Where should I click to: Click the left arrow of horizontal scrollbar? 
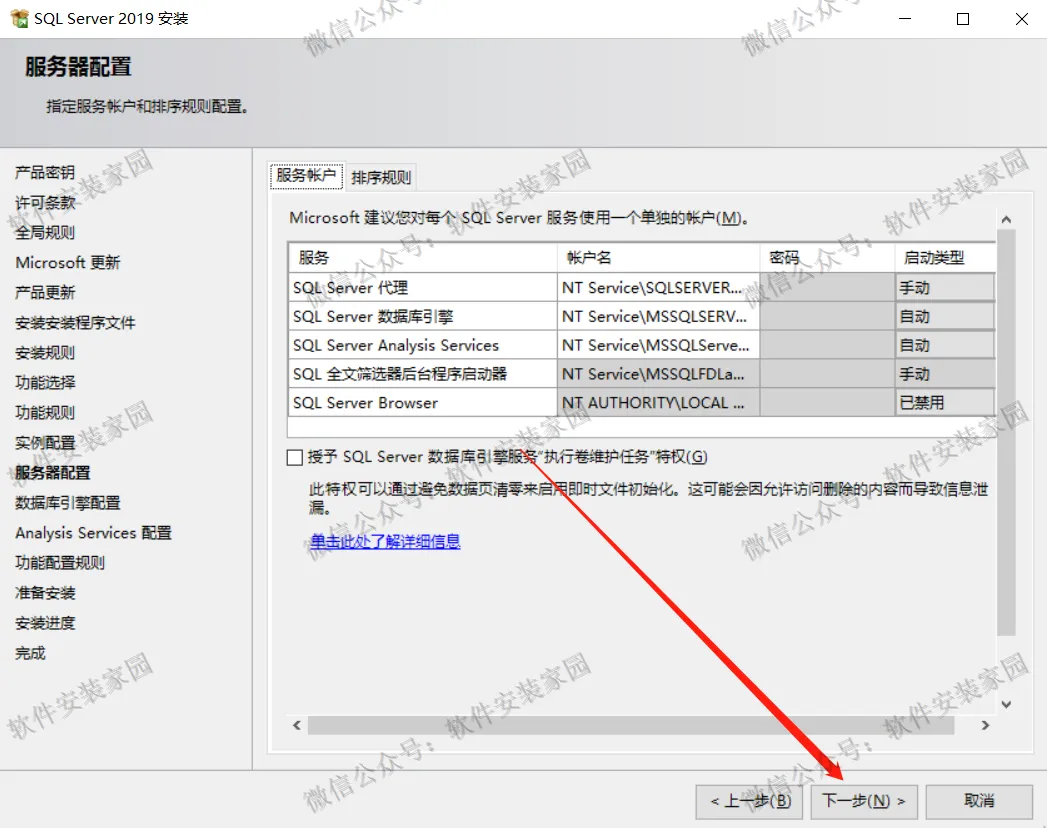[297, 725]
